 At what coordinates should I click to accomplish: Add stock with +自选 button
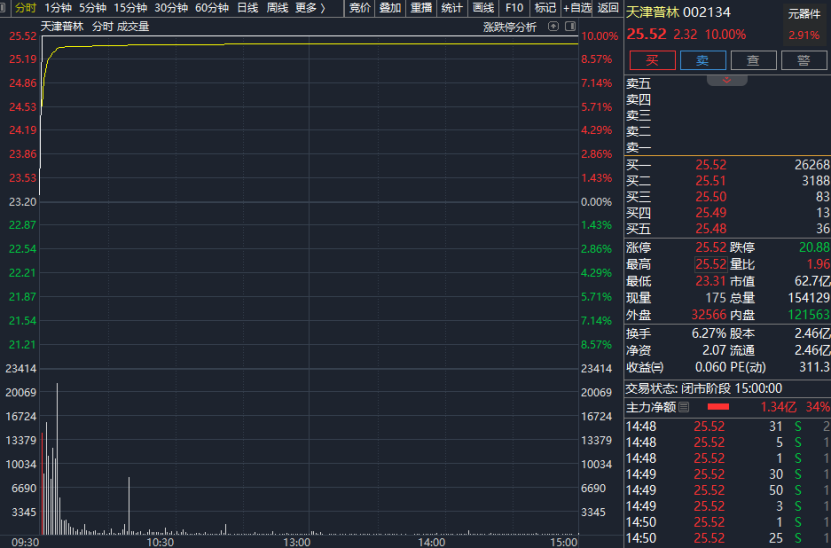click(577, 8)
